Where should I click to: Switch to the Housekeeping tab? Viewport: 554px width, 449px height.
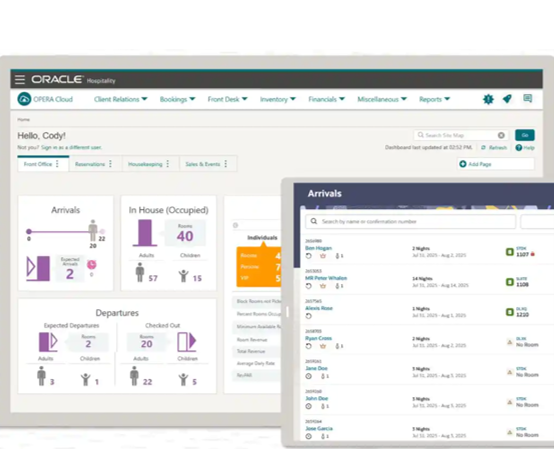coord(145,164)
